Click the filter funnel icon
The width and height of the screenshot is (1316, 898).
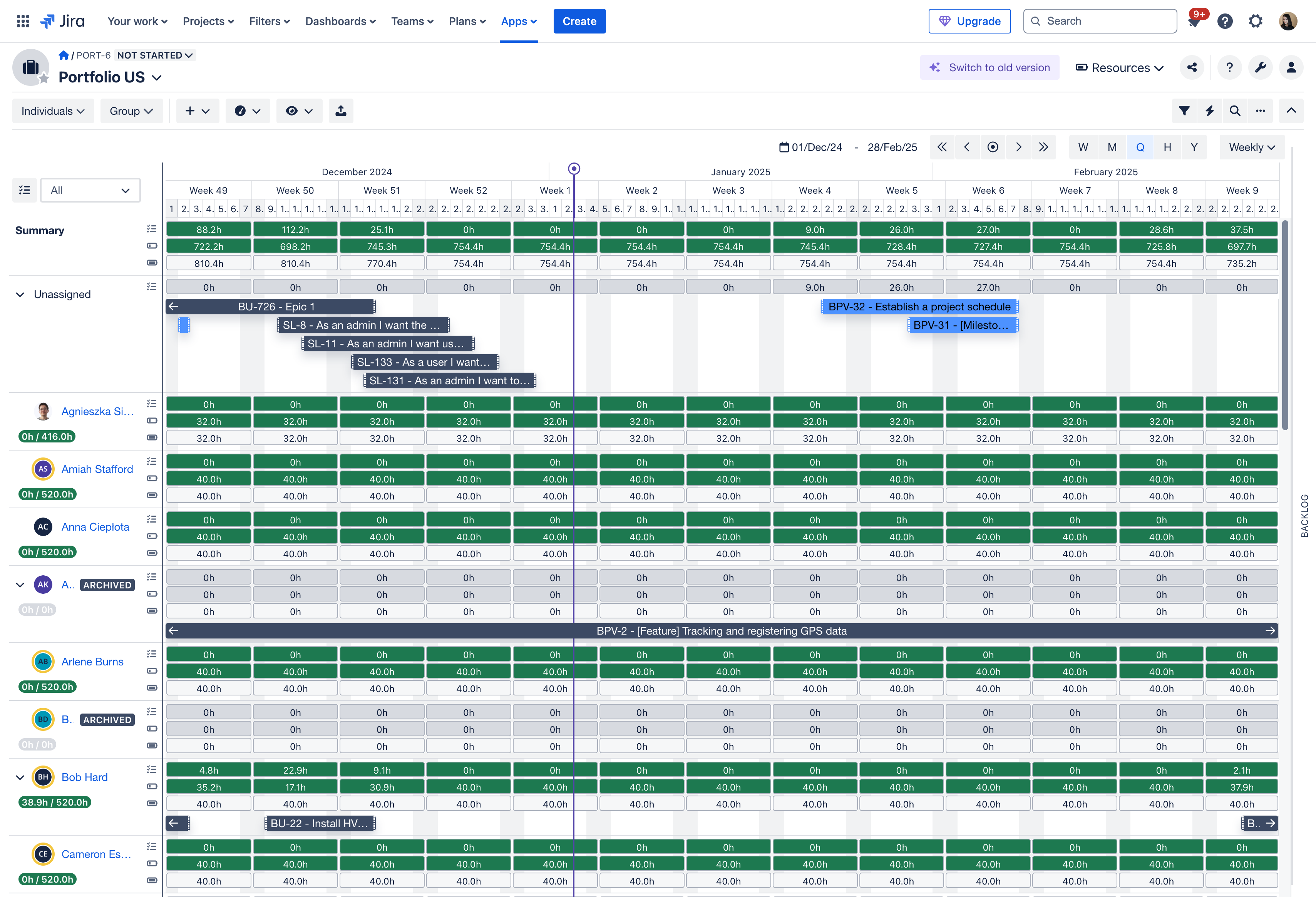(x=1184, y=111)
